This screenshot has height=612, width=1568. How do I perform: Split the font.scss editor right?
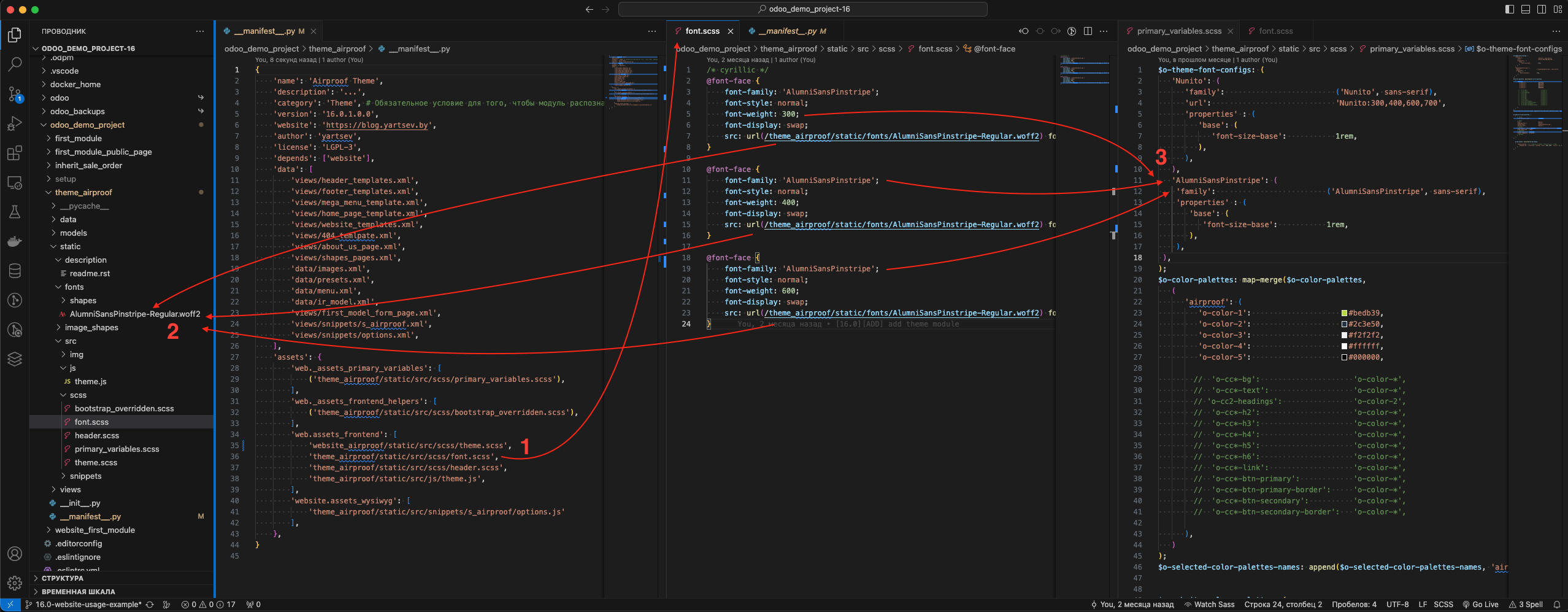pos(1088,31)
